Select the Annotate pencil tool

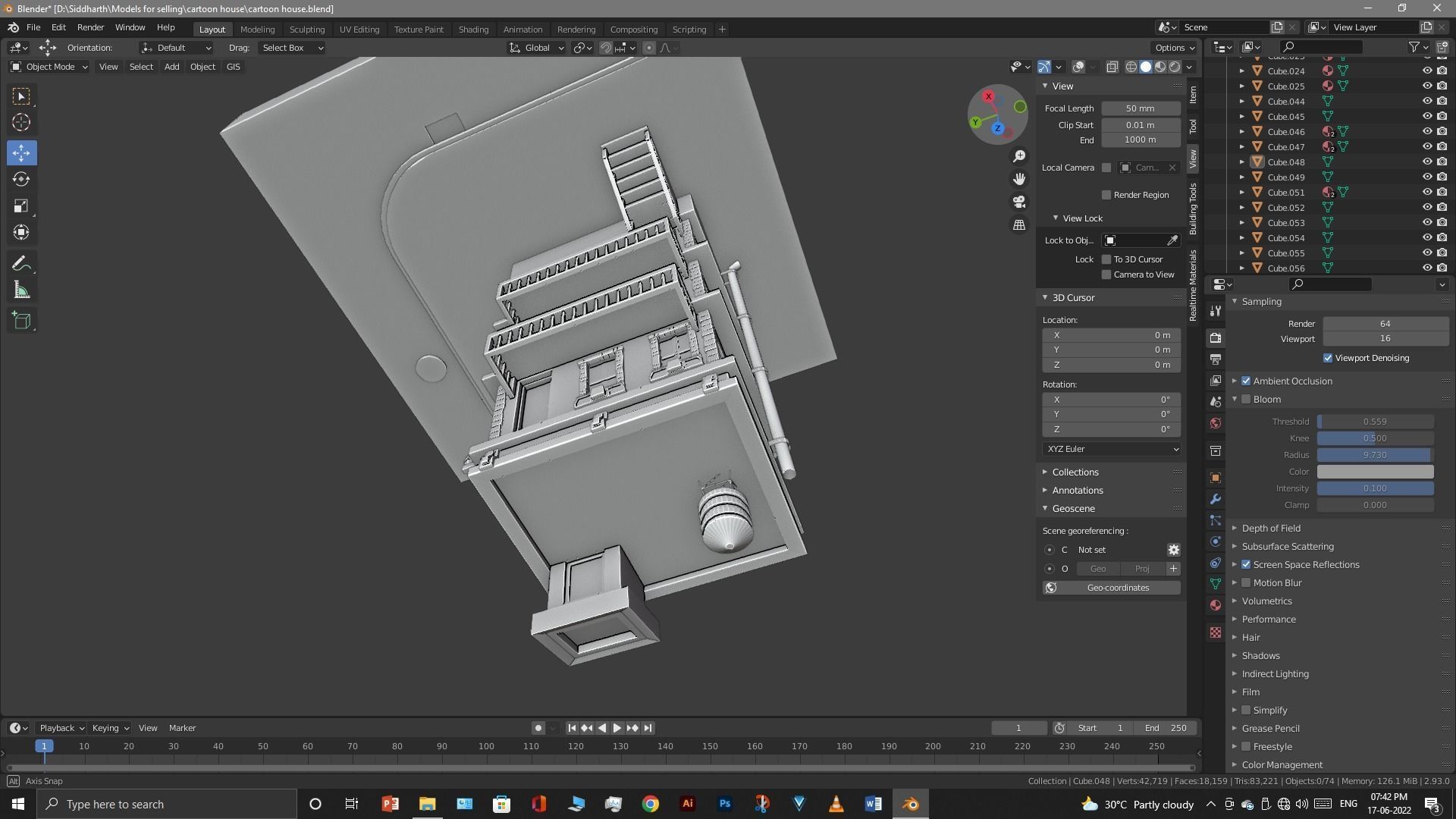click(x=21, y=264)
